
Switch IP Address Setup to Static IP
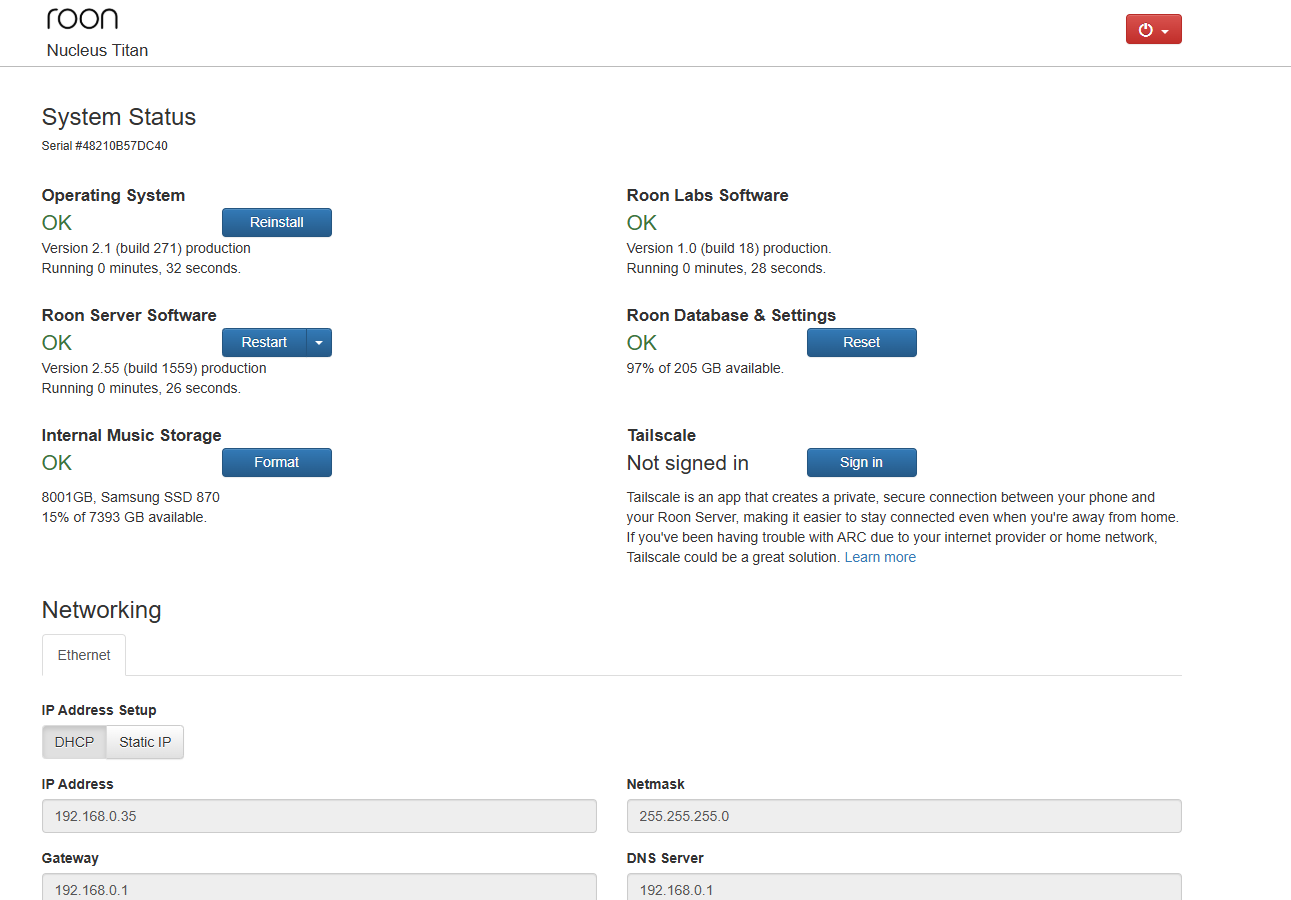(x=145, y=742)
